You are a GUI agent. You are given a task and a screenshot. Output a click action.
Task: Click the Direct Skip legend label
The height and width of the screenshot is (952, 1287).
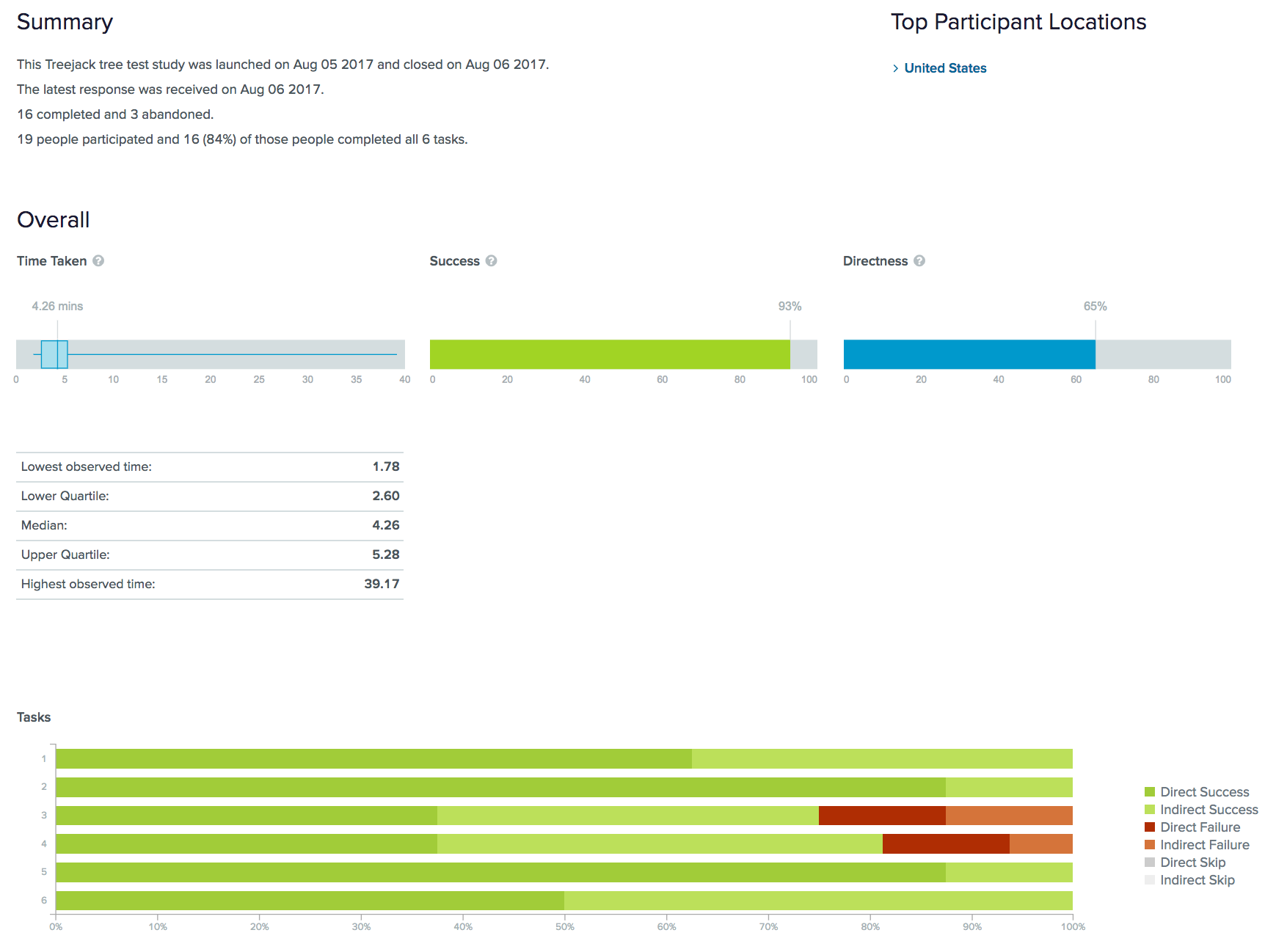(x=1193, y=863)
